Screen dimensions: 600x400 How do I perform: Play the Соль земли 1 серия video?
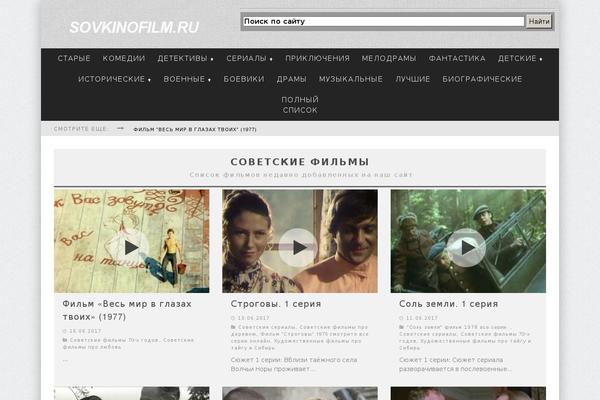pos(466,248)
